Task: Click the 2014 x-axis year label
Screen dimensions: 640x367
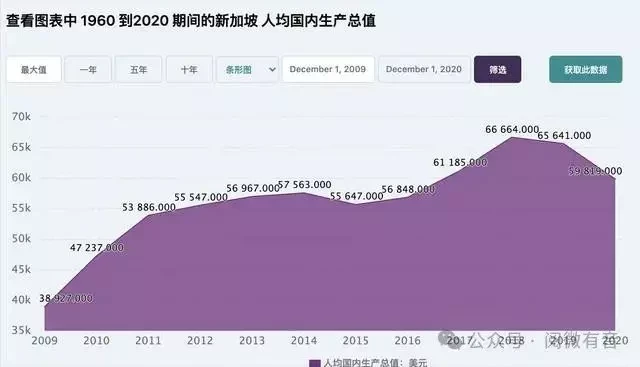Action: (304, 340)
